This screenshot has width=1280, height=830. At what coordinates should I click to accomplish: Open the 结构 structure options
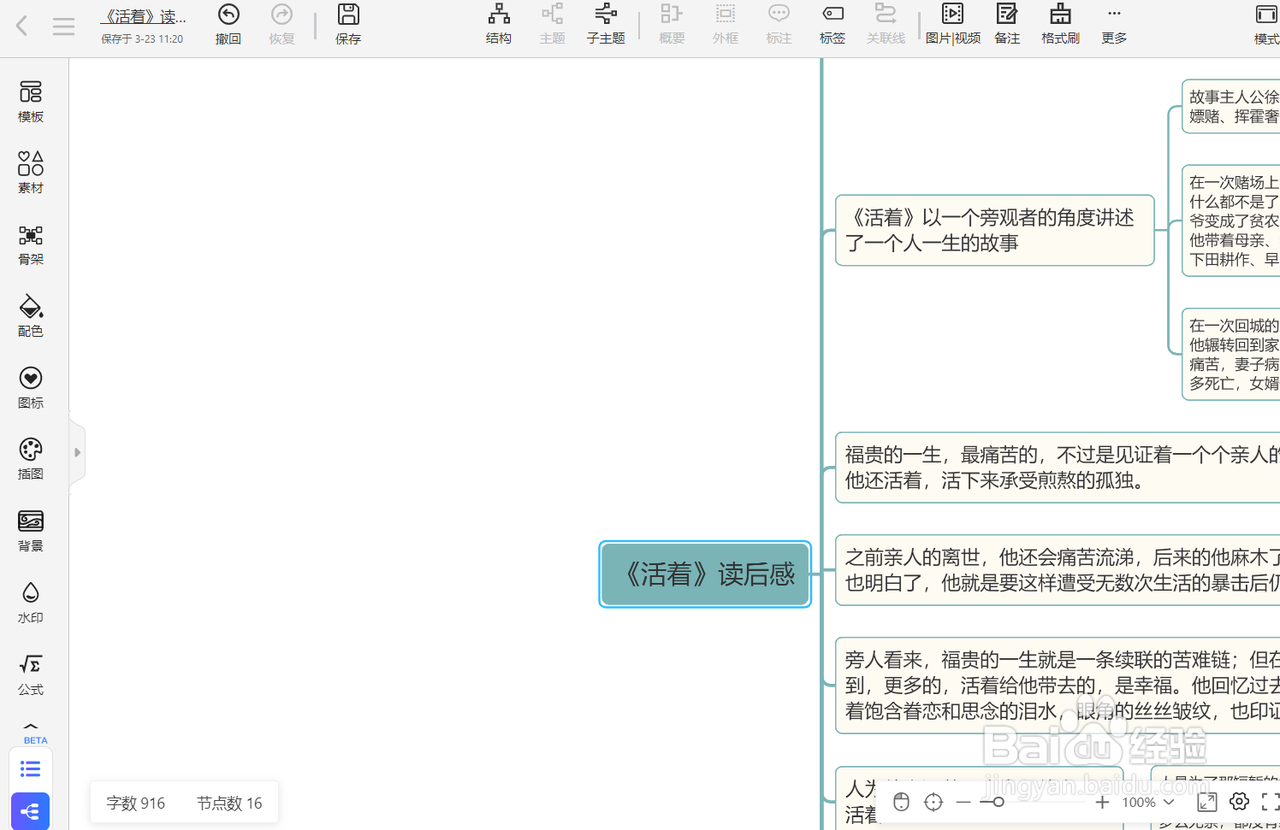coord(499,25)
